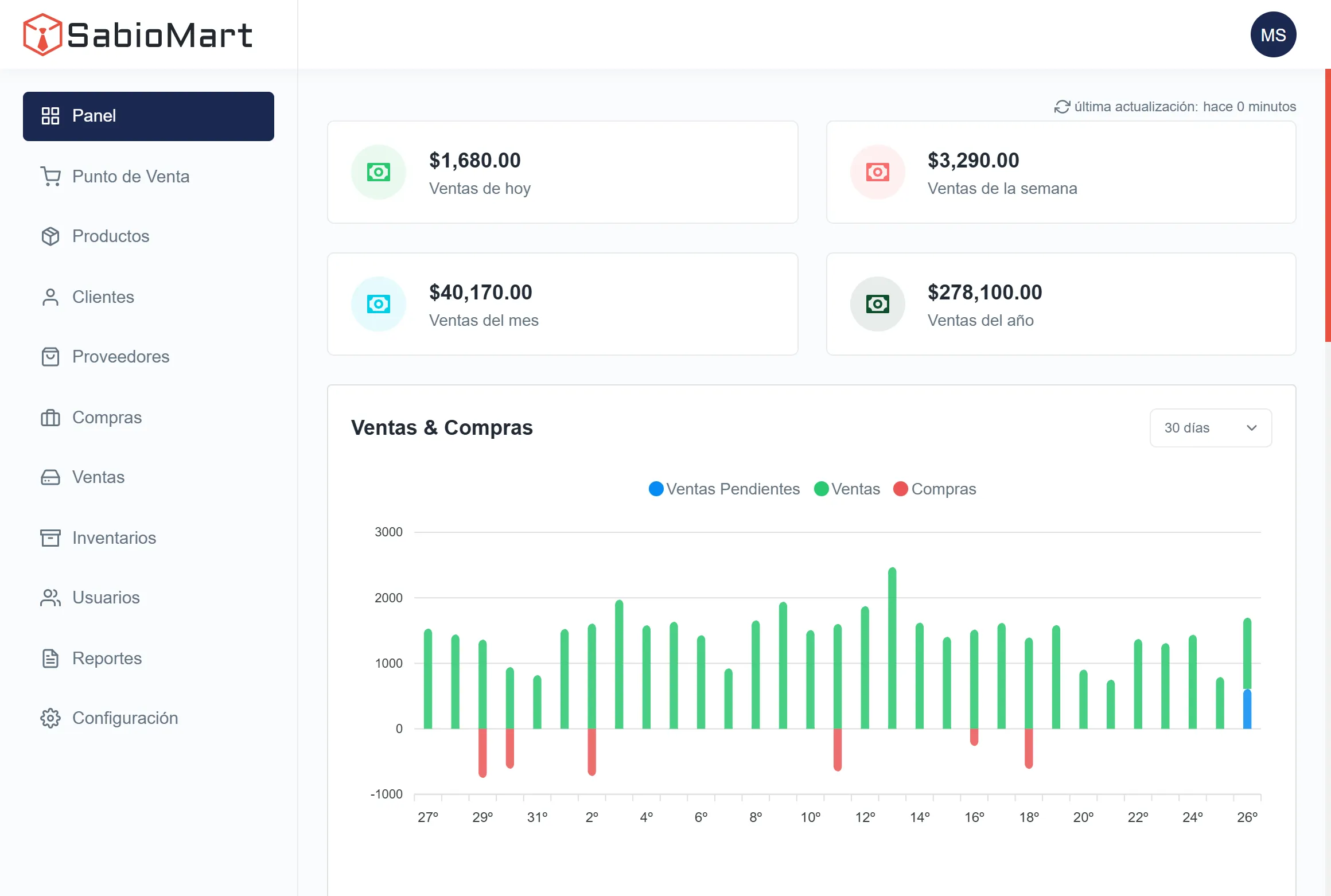This screenshot has width=1331, height=896.
Task: Open the Ventas de hoy card
Action: tap(562, 172)
